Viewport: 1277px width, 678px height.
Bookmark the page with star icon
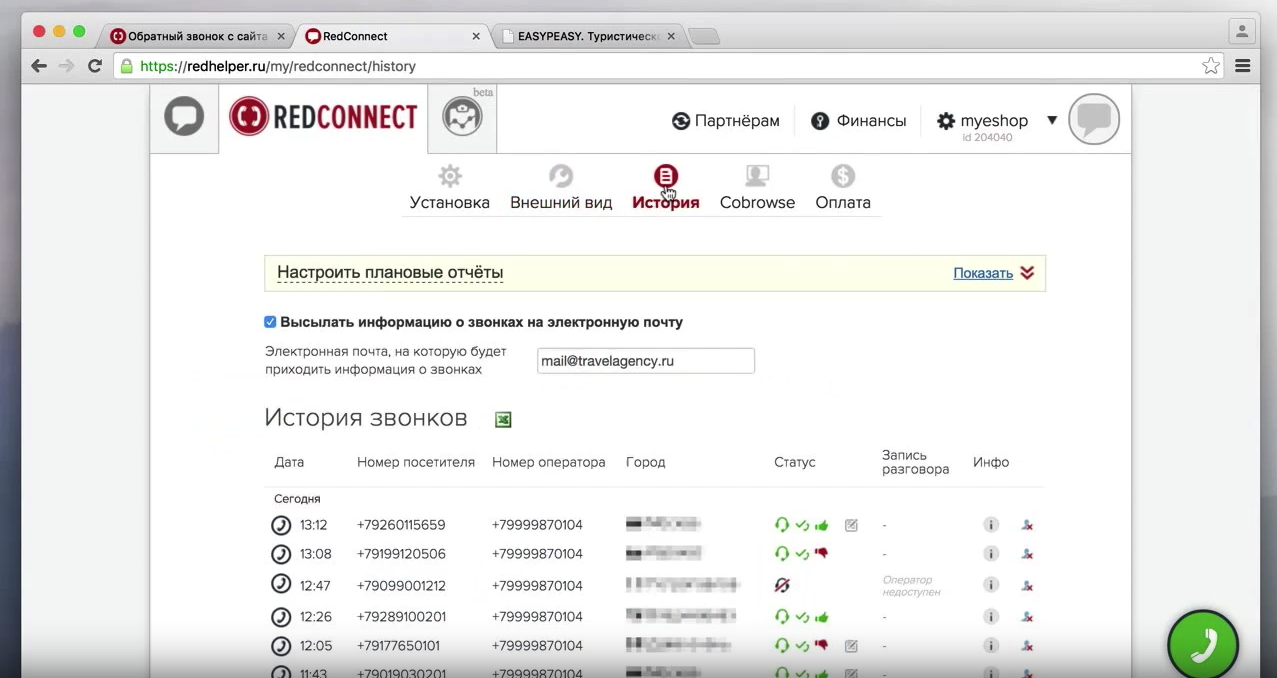[x=1210, y=66]
